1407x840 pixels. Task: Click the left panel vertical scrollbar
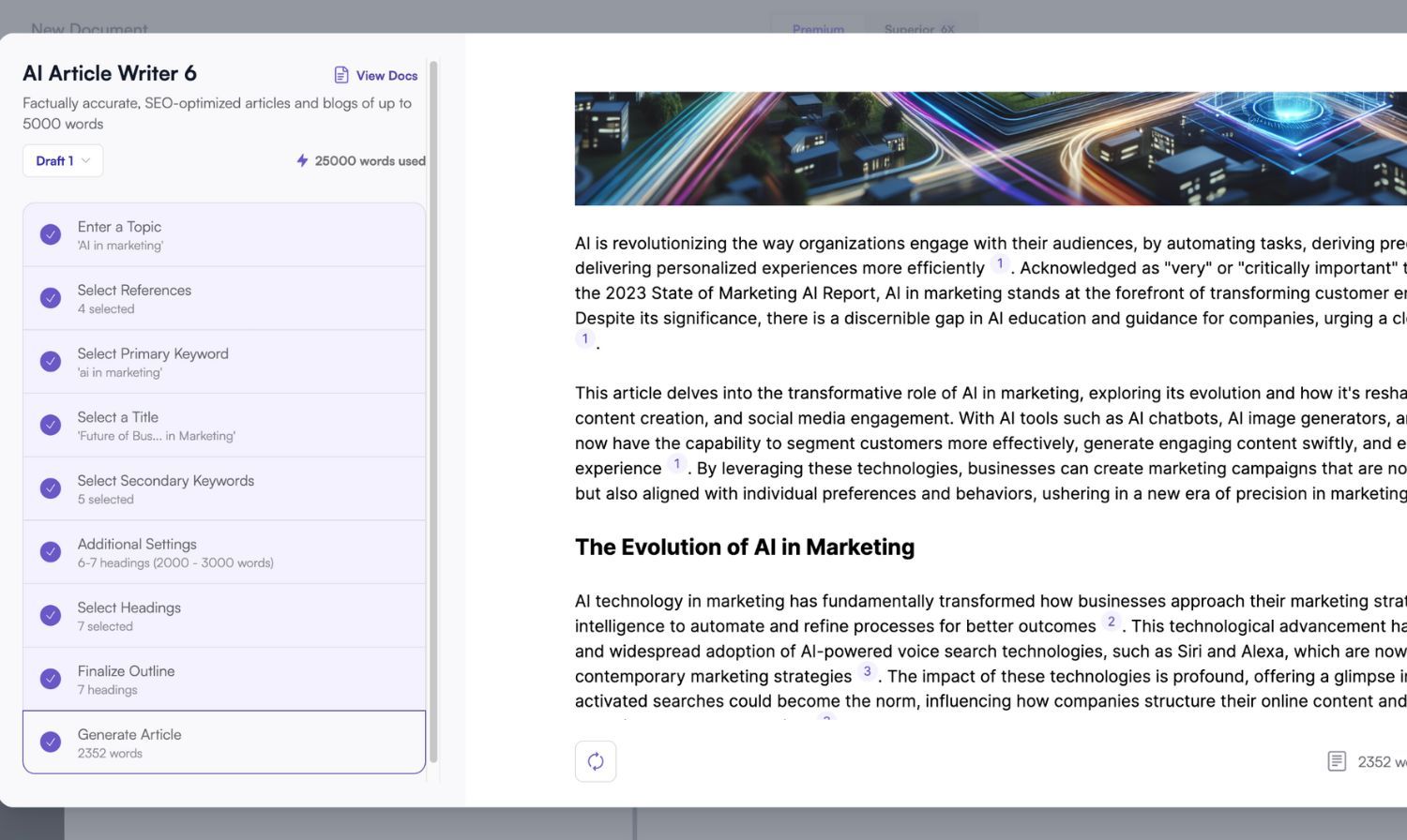click(433, 412)
